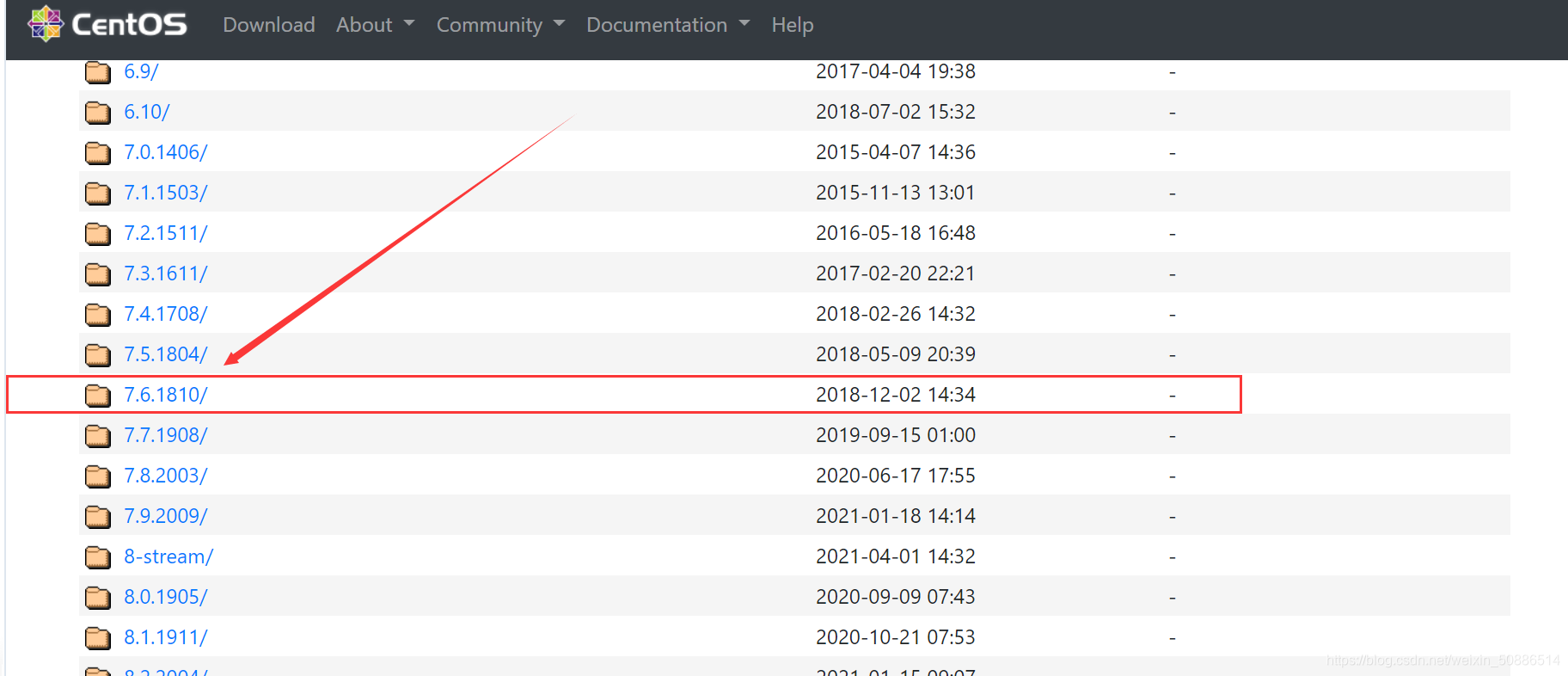
Task: Click the folder icon beside 7.2.1511/
Action: pyautogui.click(x=98, y=234)
